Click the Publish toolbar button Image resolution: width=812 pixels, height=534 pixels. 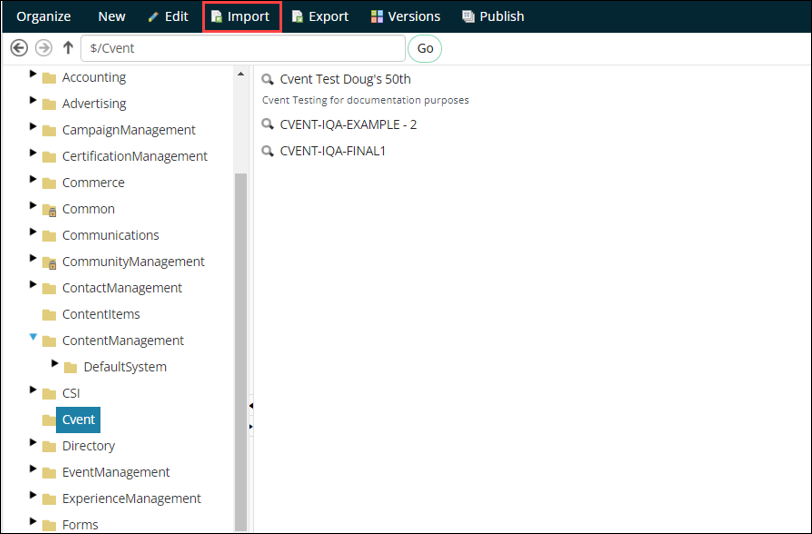(492, 17)
